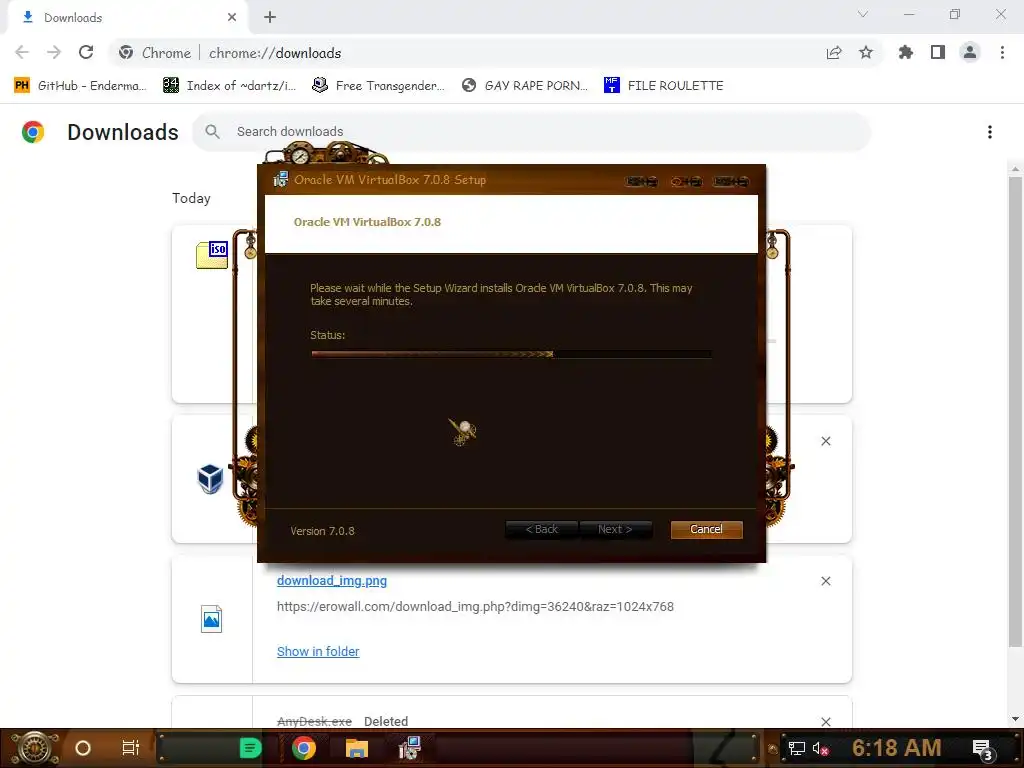Open the green notes app on taskbar
1024x768 pixels.
pyautogui.click(x=250, y=748)
